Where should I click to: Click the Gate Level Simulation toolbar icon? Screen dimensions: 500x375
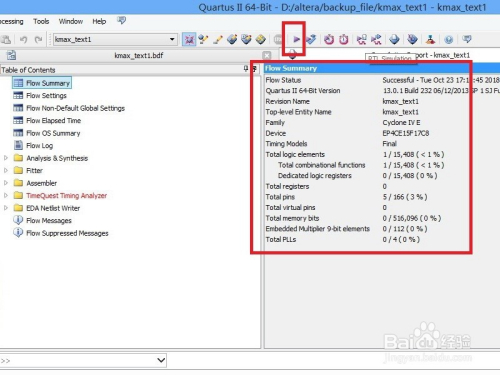coord(376,39)
